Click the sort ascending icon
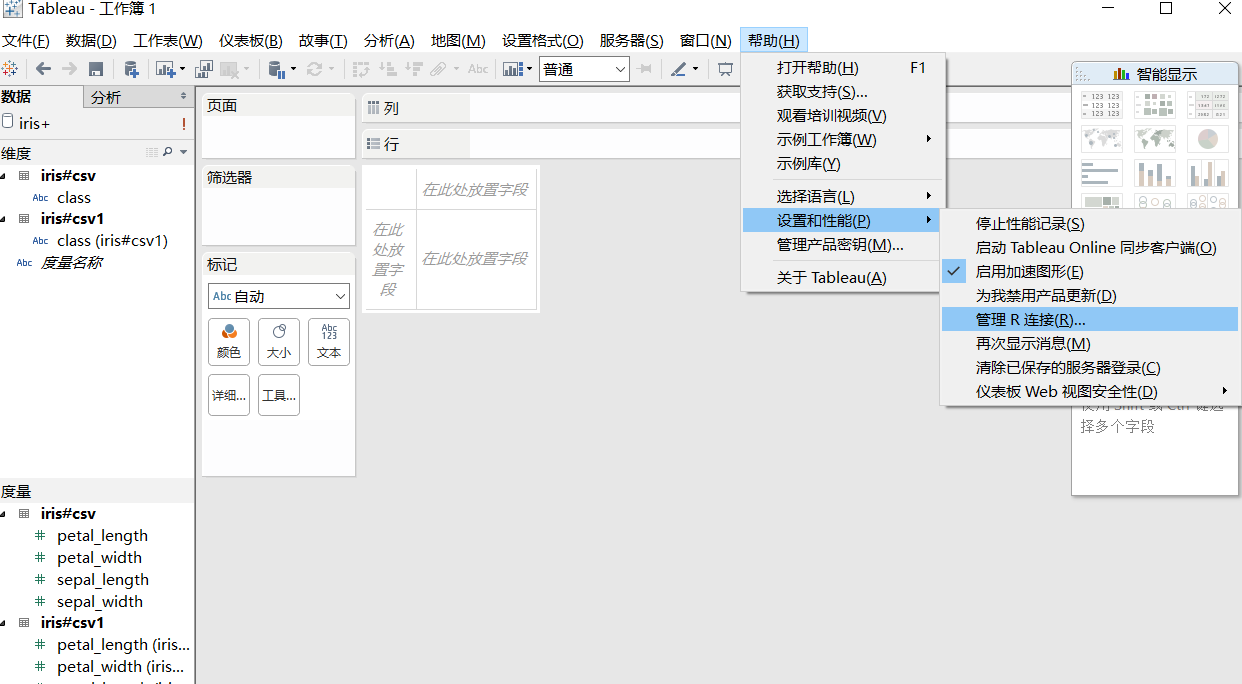Image resolution: width=1242 pixels, height=684 pixels. pos(387,69)
